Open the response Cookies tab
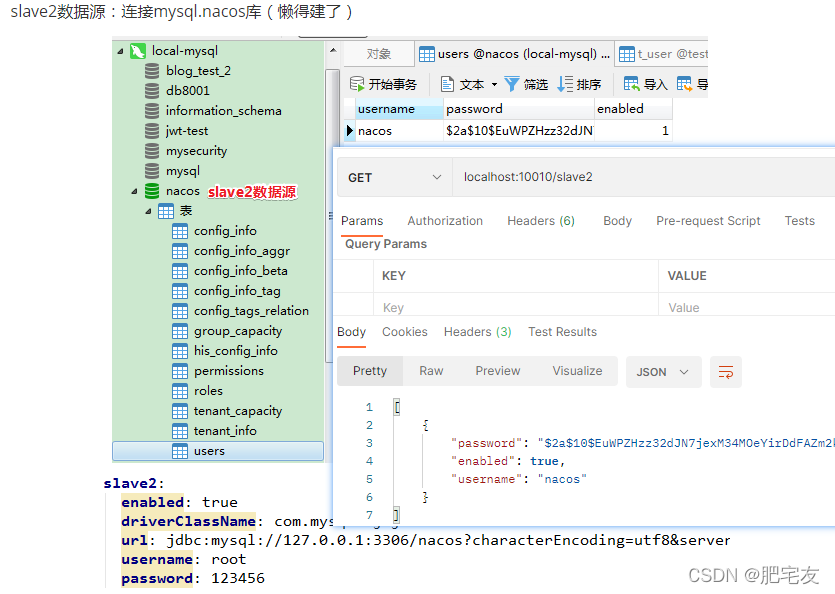The width and height of the screenshot is (835, 594). click(x=405, y=332)
